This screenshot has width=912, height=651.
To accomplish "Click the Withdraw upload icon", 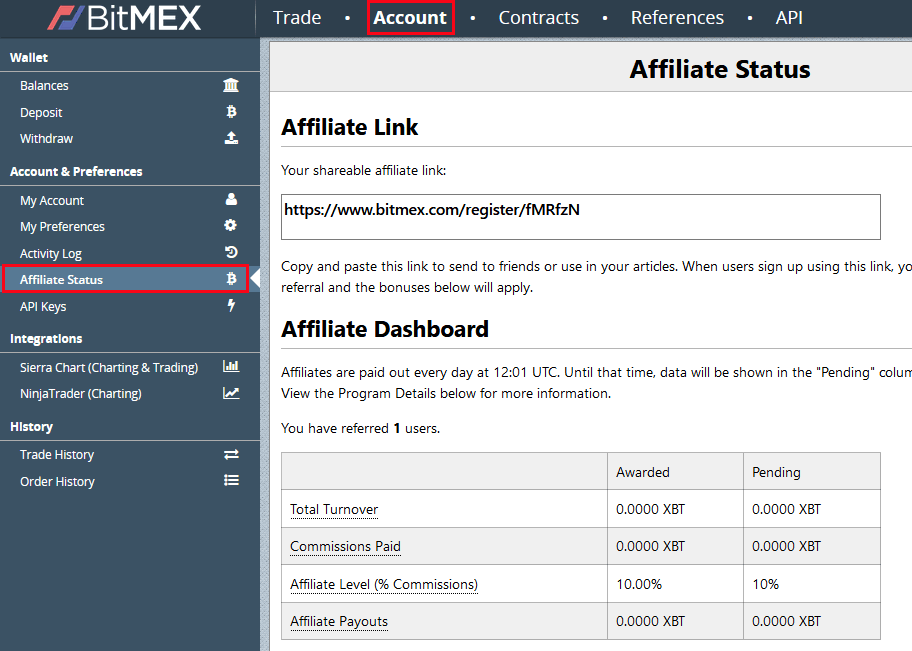I will coord(231,138).
